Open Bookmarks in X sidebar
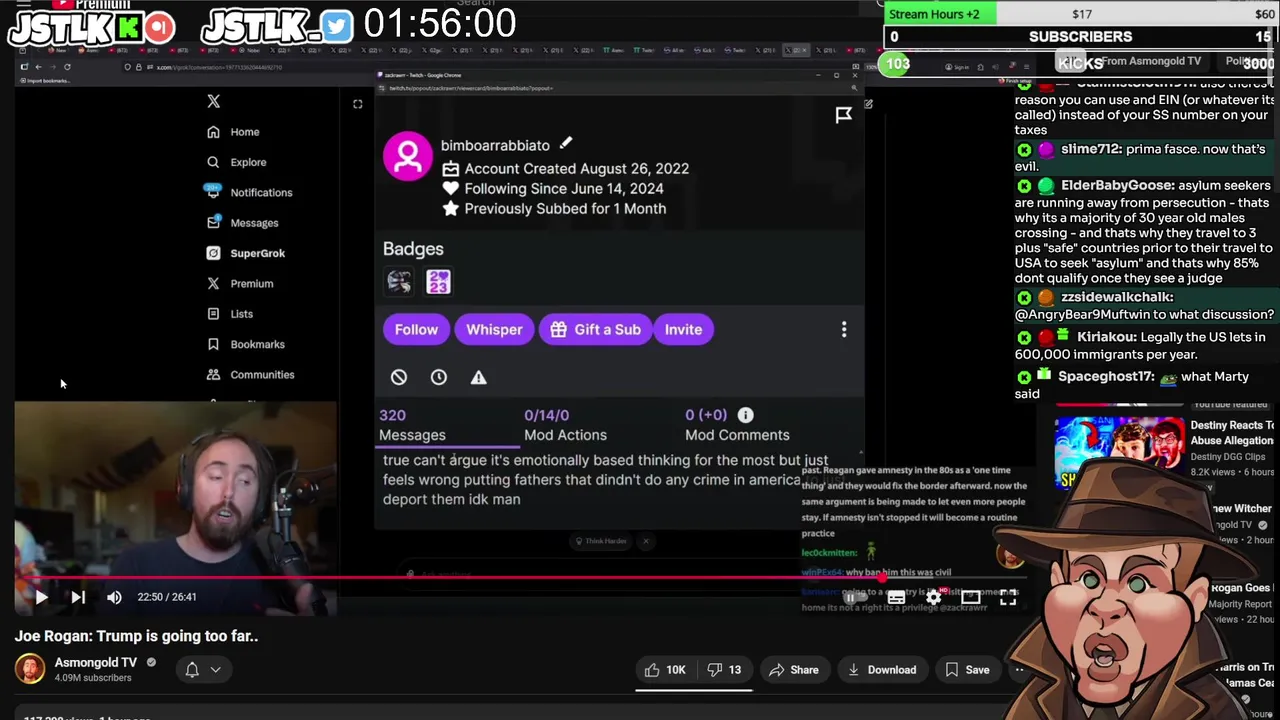Screen dimensions: 1280x720 coord(246,344)
